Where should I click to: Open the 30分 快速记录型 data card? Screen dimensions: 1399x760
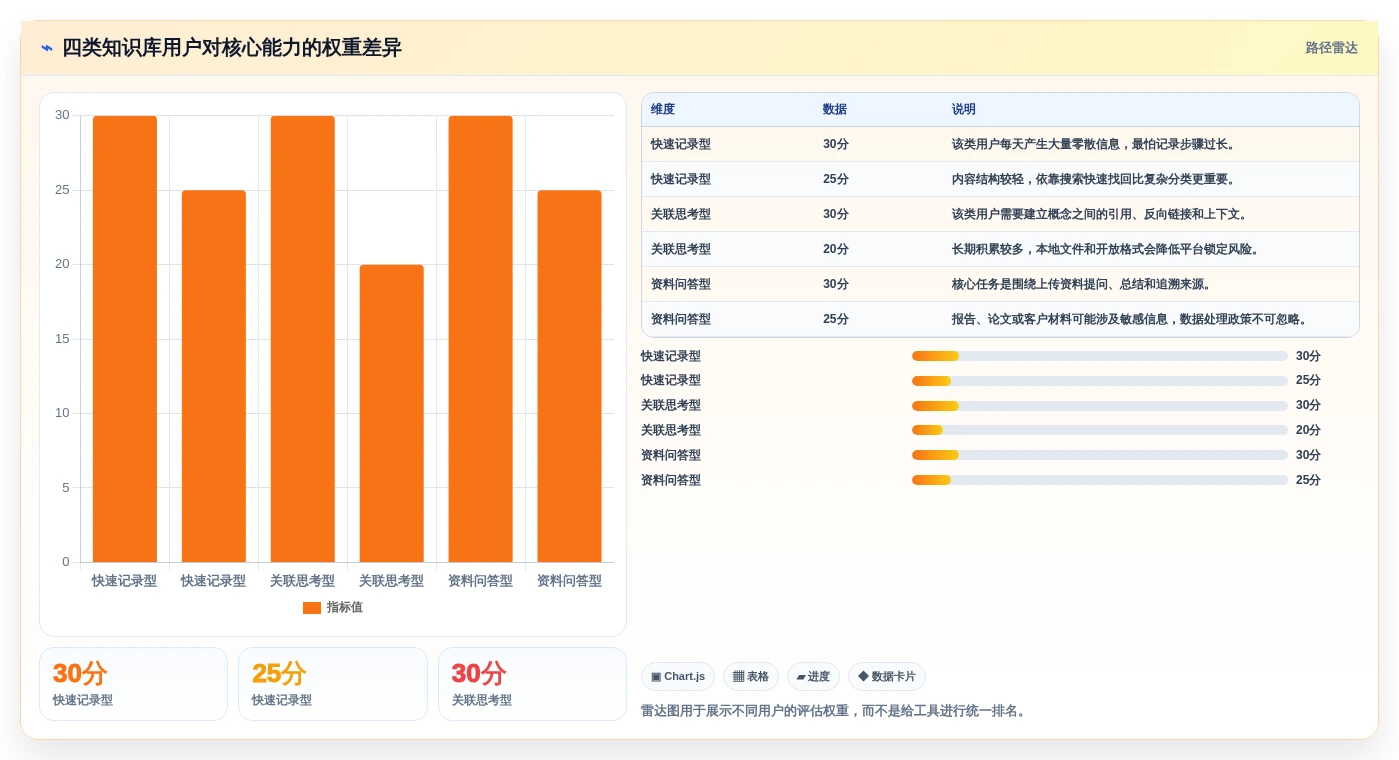(133, 684)
